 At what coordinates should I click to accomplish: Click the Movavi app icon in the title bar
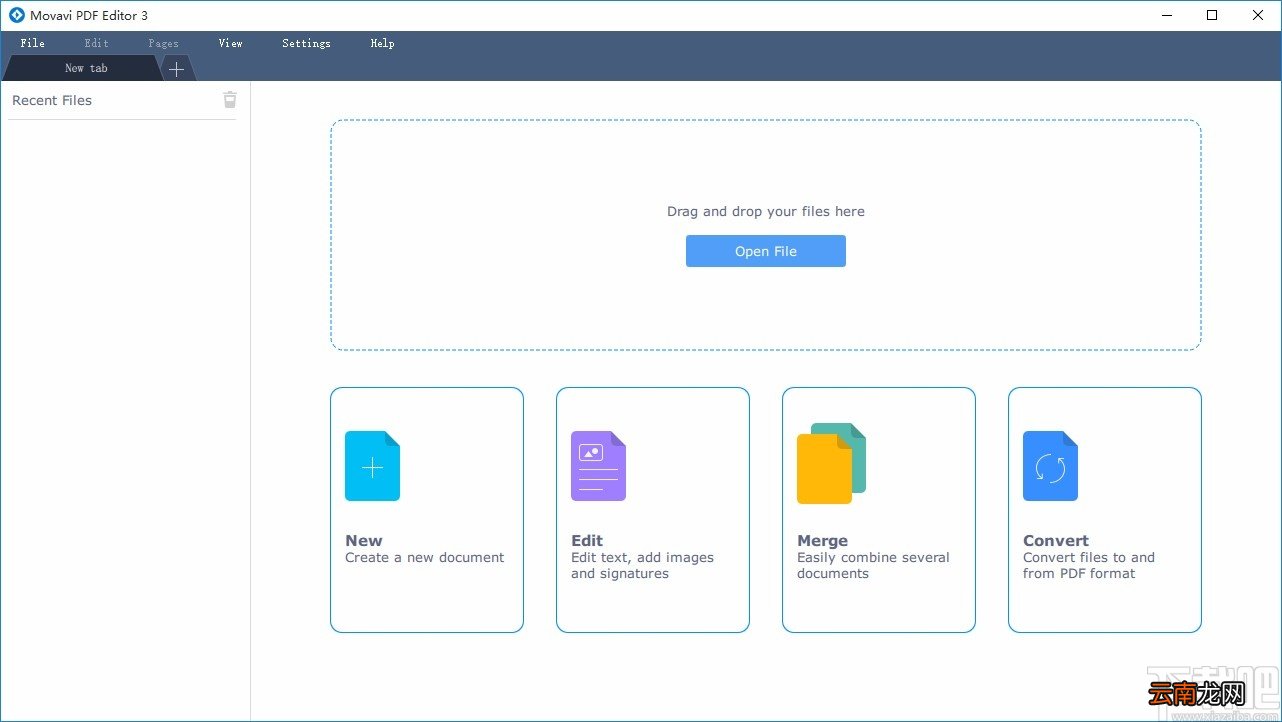17,15
